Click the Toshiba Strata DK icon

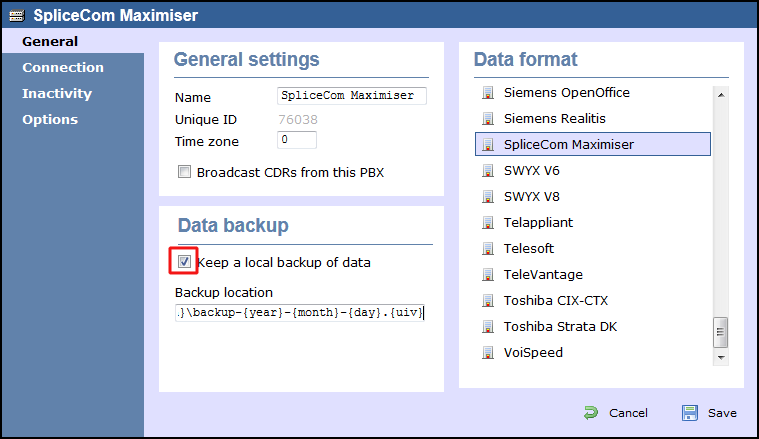tap(488, 327)
